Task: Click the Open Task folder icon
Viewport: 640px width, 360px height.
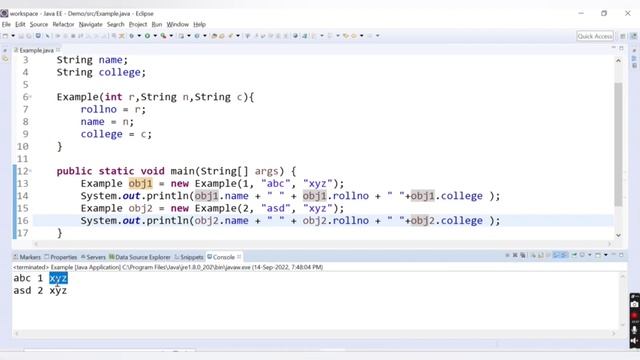Action: pyautogui.click(x=222, y=36)
